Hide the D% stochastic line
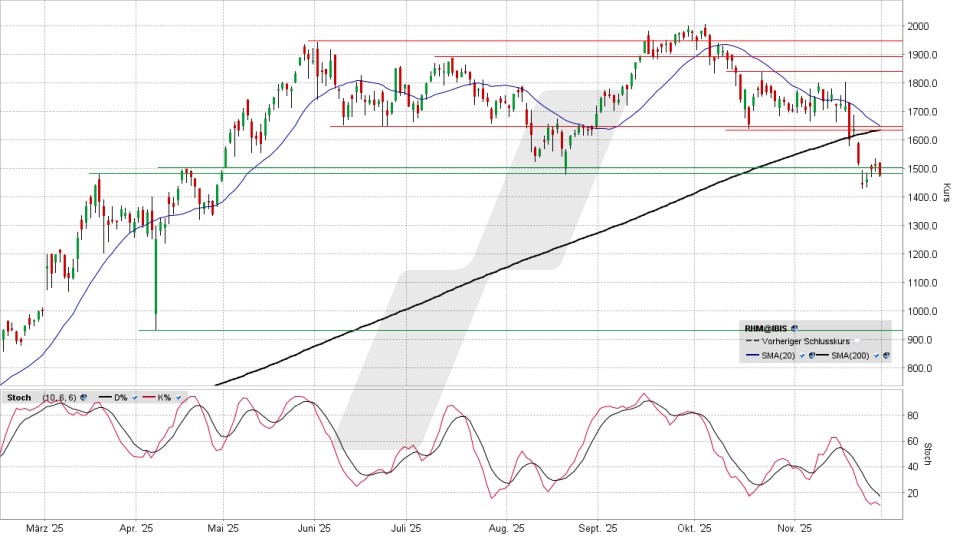Viewport: 960px width, 540px height. [134, 398]
